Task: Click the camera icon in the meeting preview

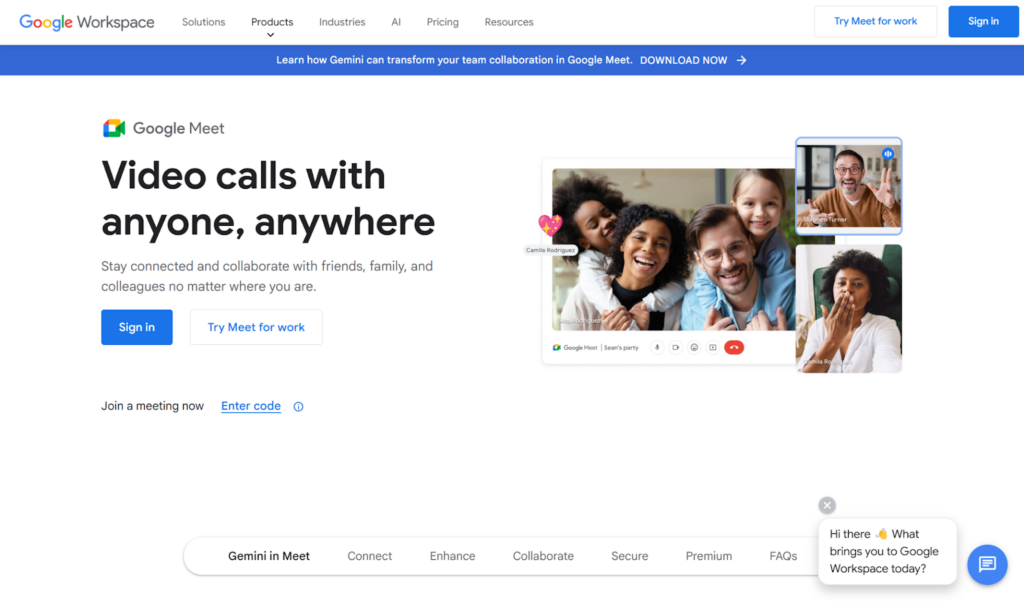Action: click(676, 348)
